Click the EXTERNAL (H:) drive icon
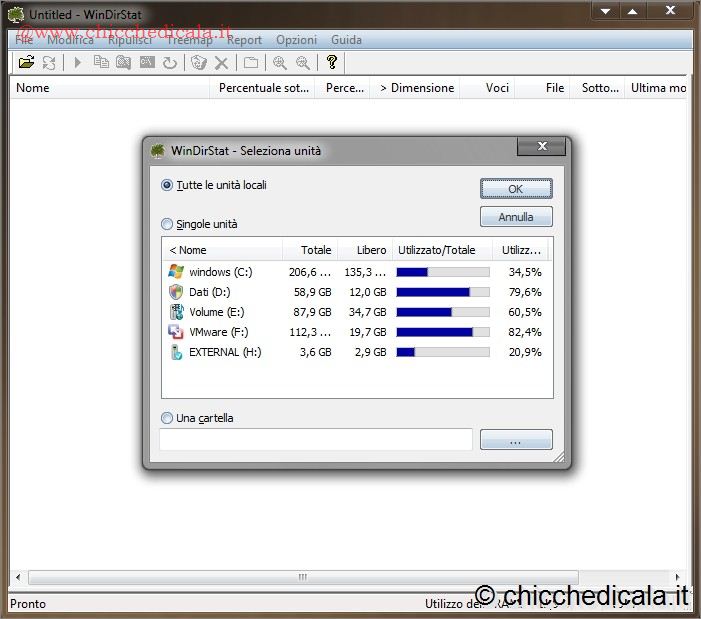The image size is (701, 619). click(176, 352)
